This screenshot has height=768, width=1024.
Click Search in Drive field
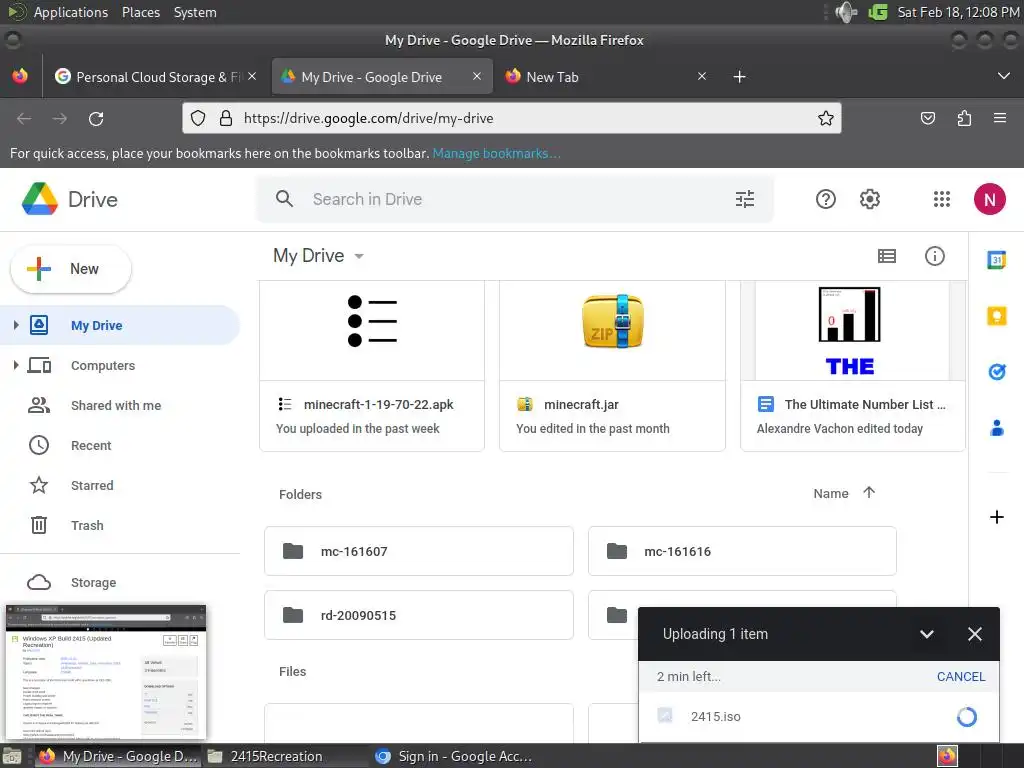pos(515,199)
